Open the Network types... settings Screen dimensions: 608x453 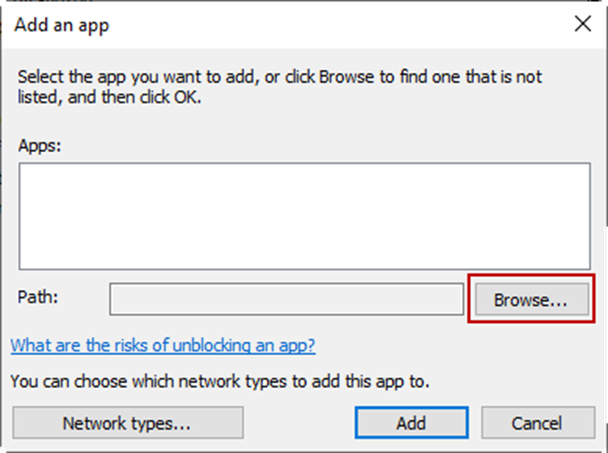[x=127, y=423]
